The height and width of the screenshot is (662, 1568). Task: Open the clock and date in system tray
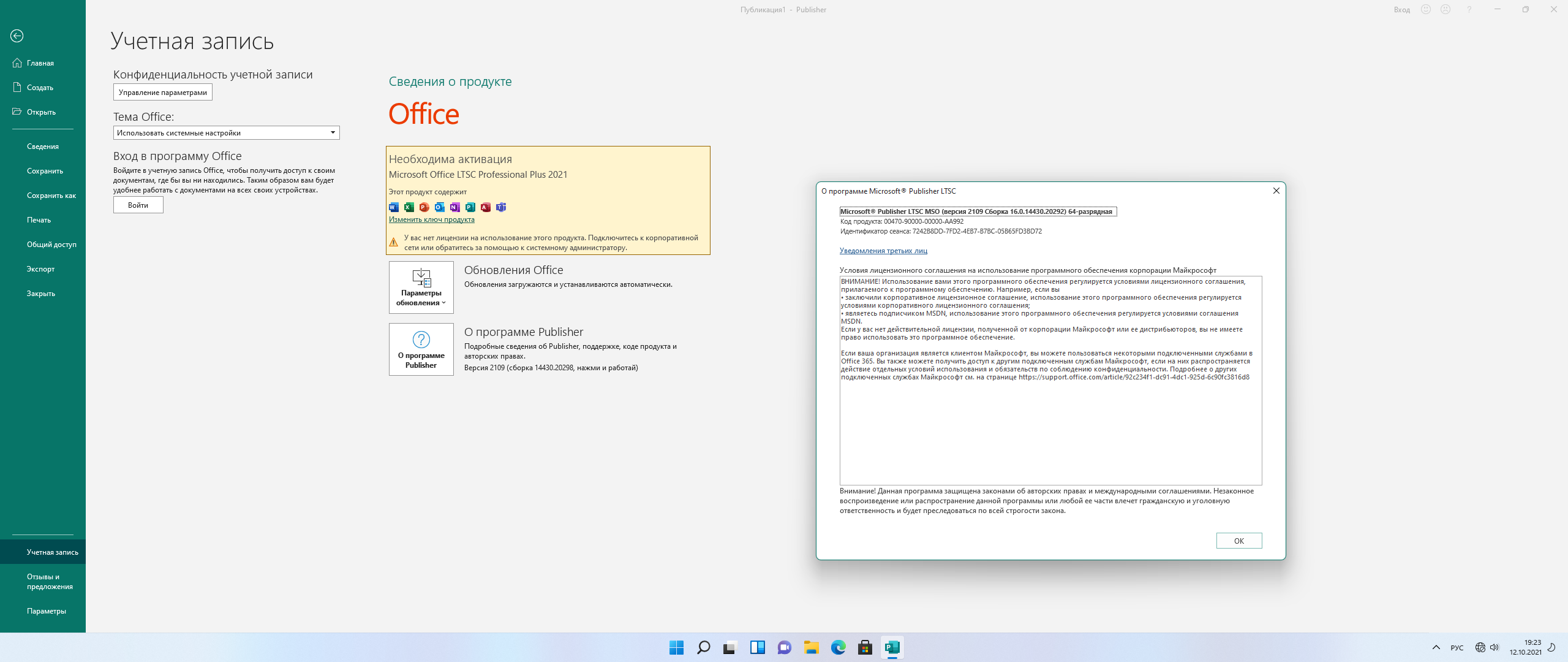click(x=1526, y=647)
